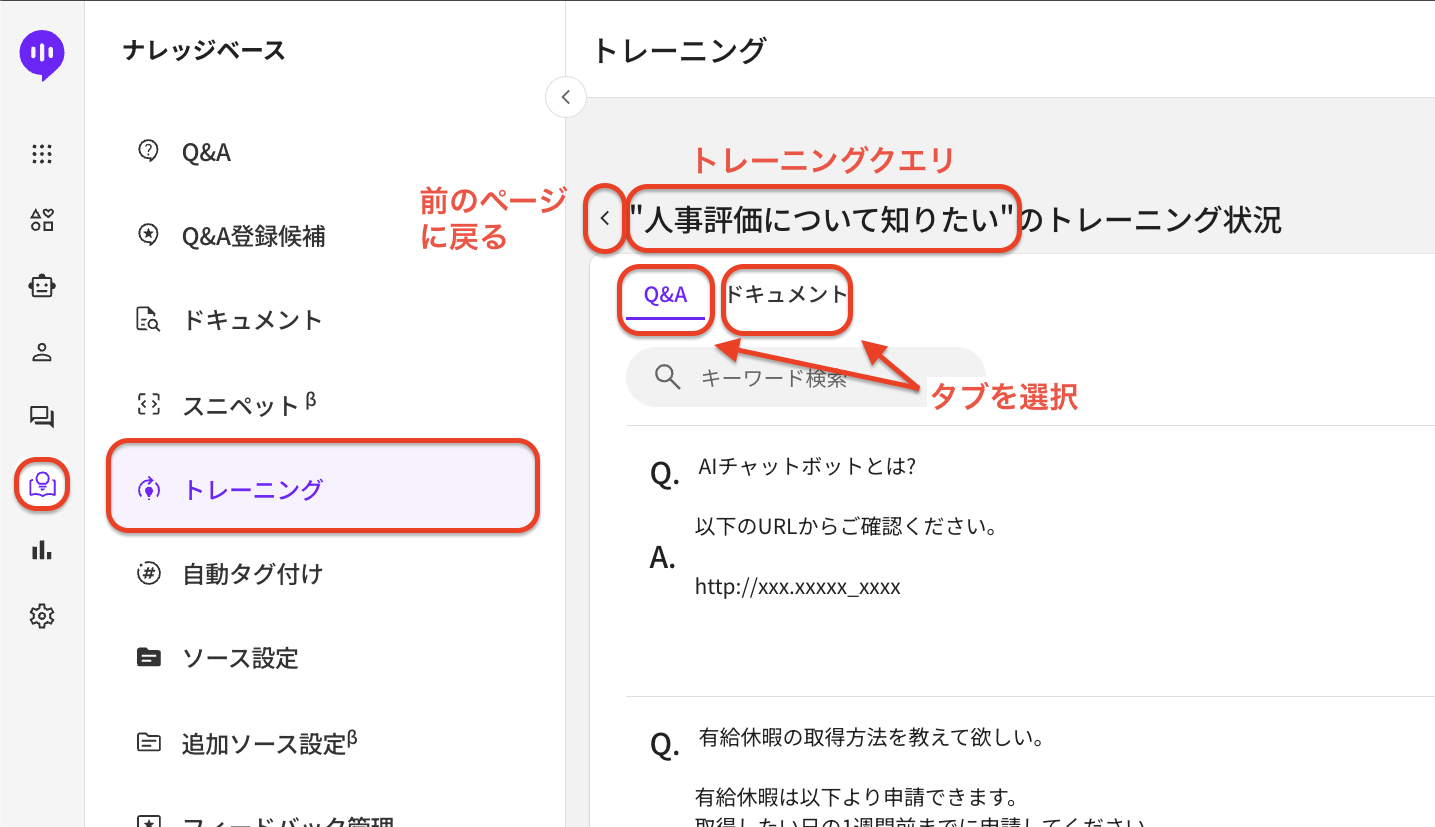Open Q&A登録候補 in the menu

[253, 236]
